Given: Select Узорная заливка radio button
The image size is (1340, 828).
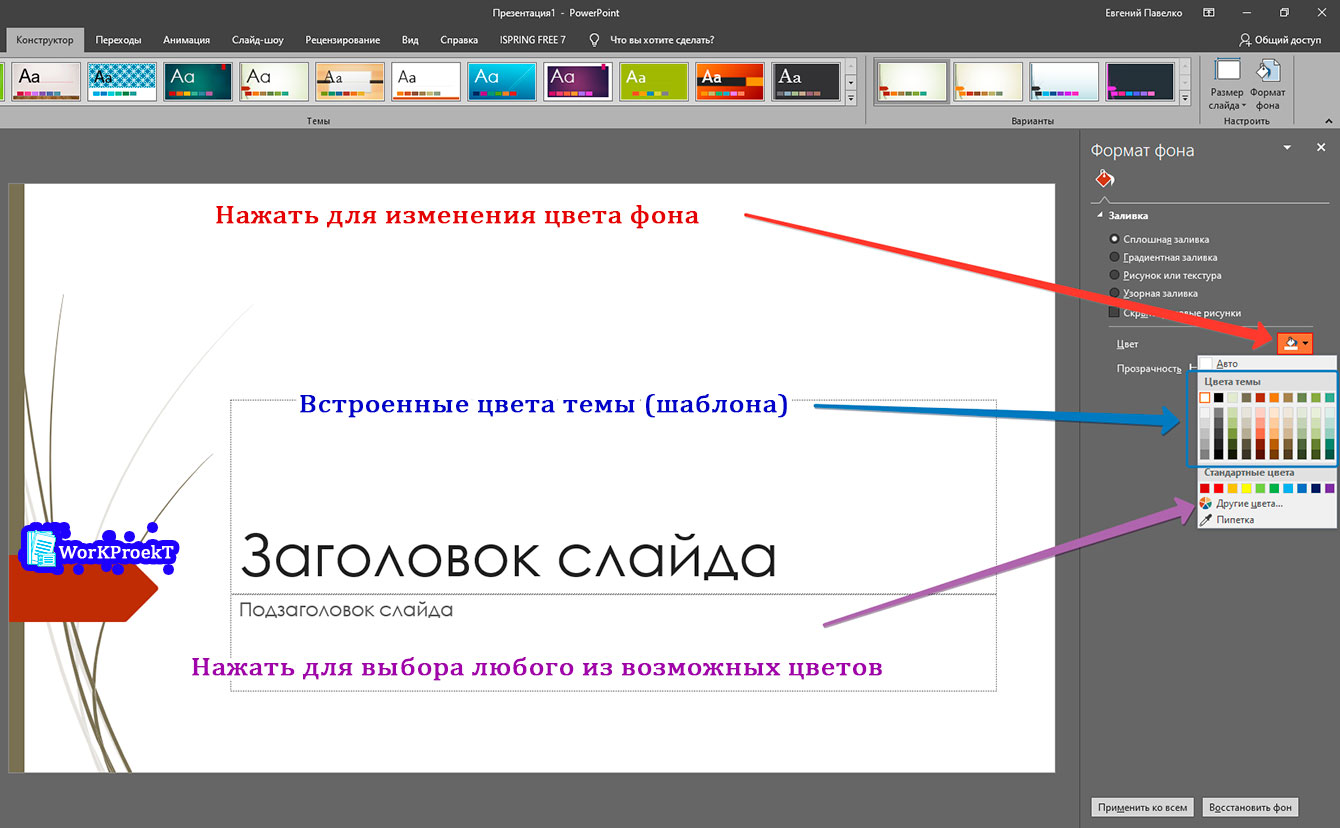Looking at the screenshot, I should coord(1115,293).
